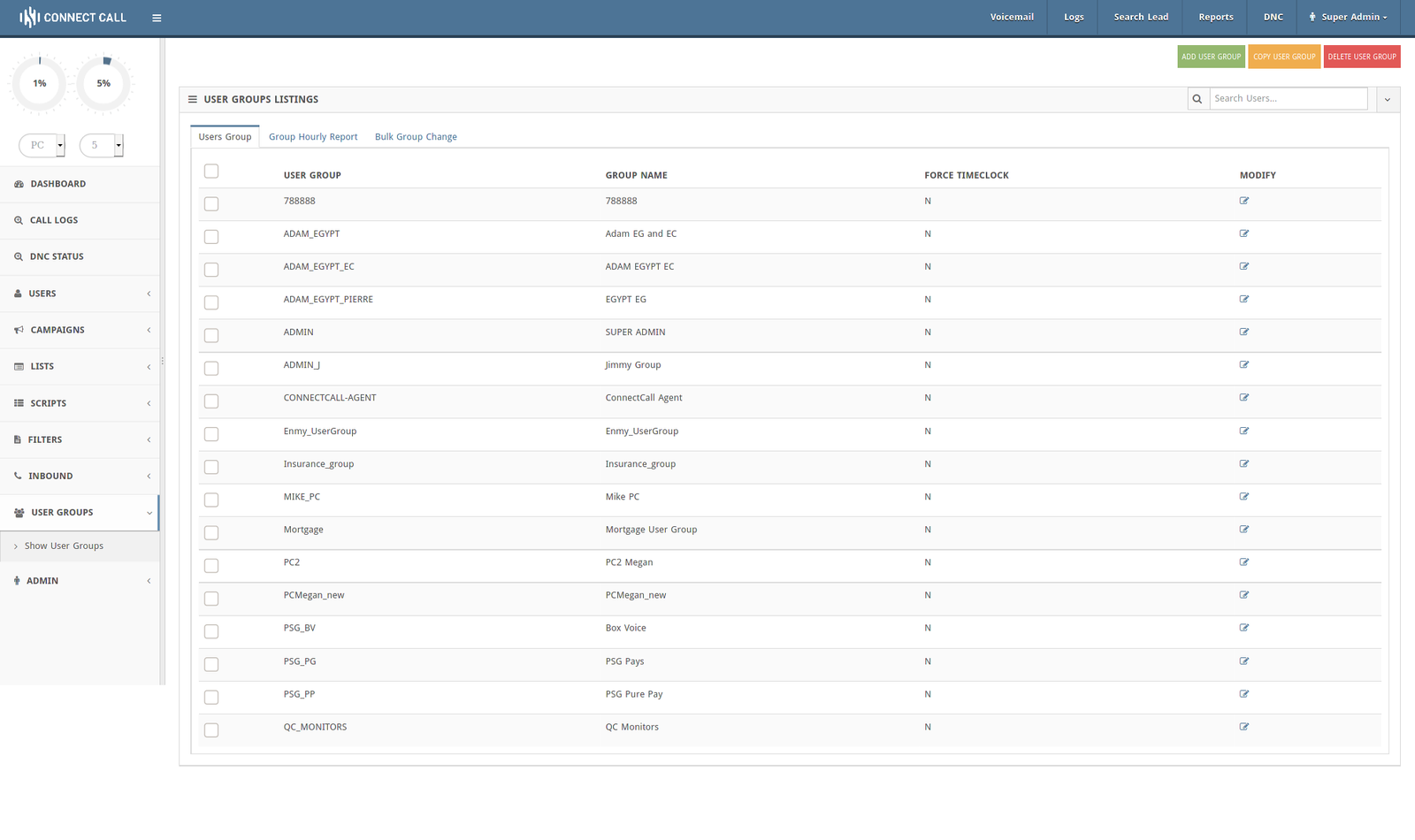This screenshot has height=840, width=1415.
Task: Click the Add User Group button
Action: [1211, 56]
